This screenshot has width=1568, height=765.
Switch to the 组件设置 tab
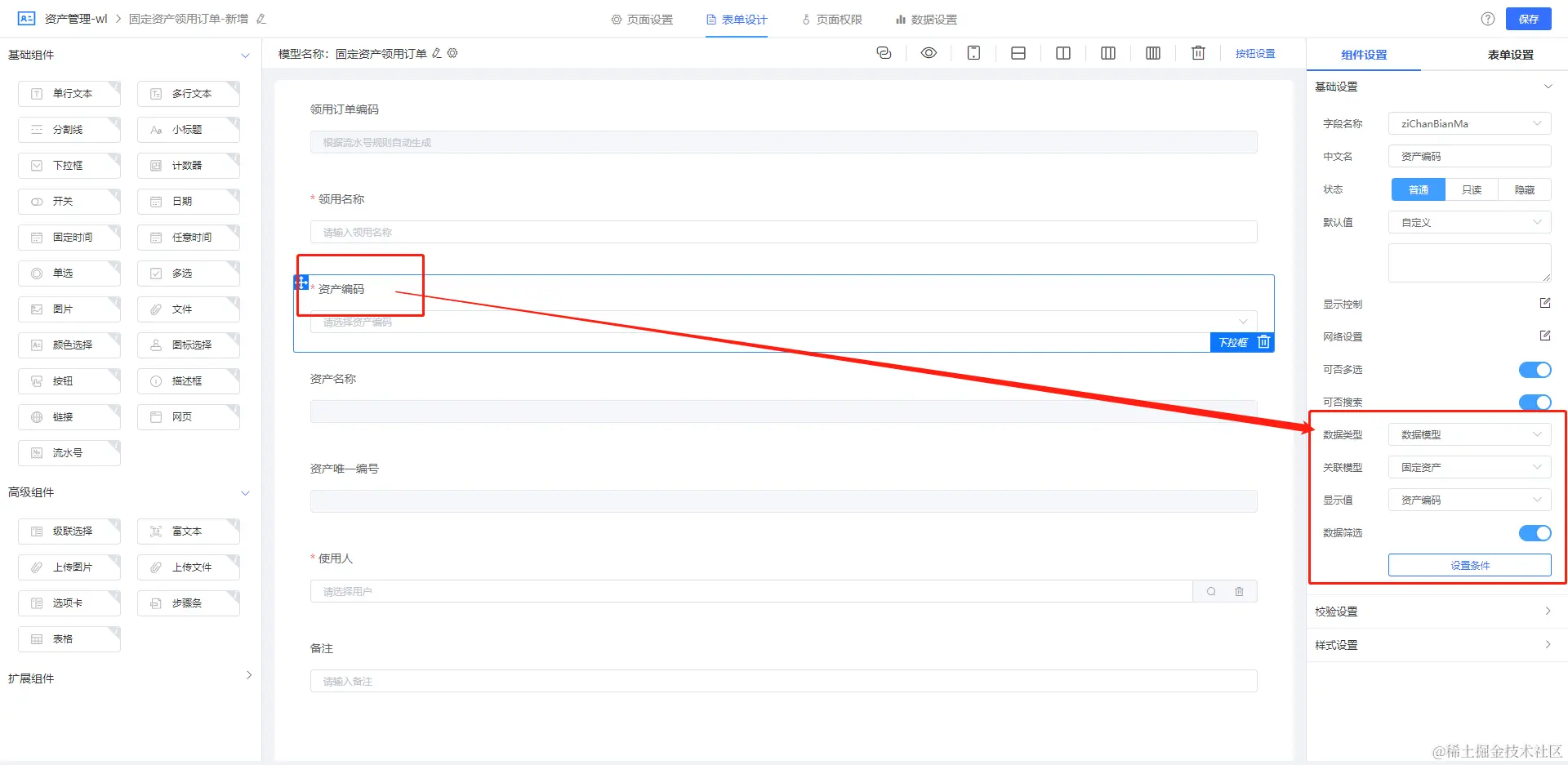[1364, 55]
